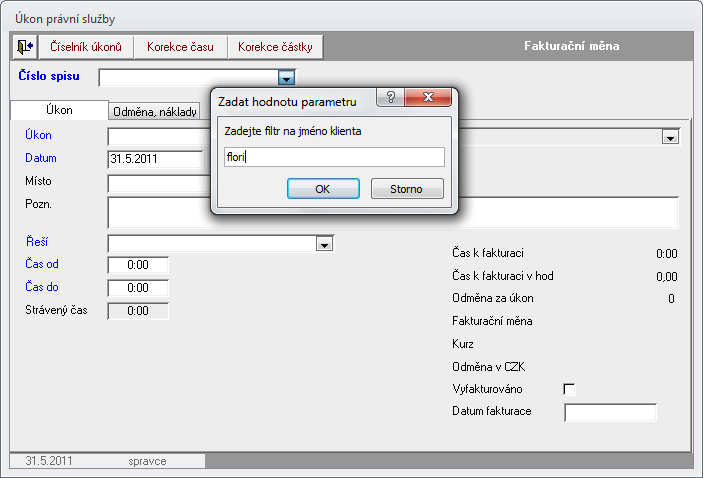Click the Čas k fakturaci v hod value
The height and width of the screenshot is (478, 703).
point(667,277)
